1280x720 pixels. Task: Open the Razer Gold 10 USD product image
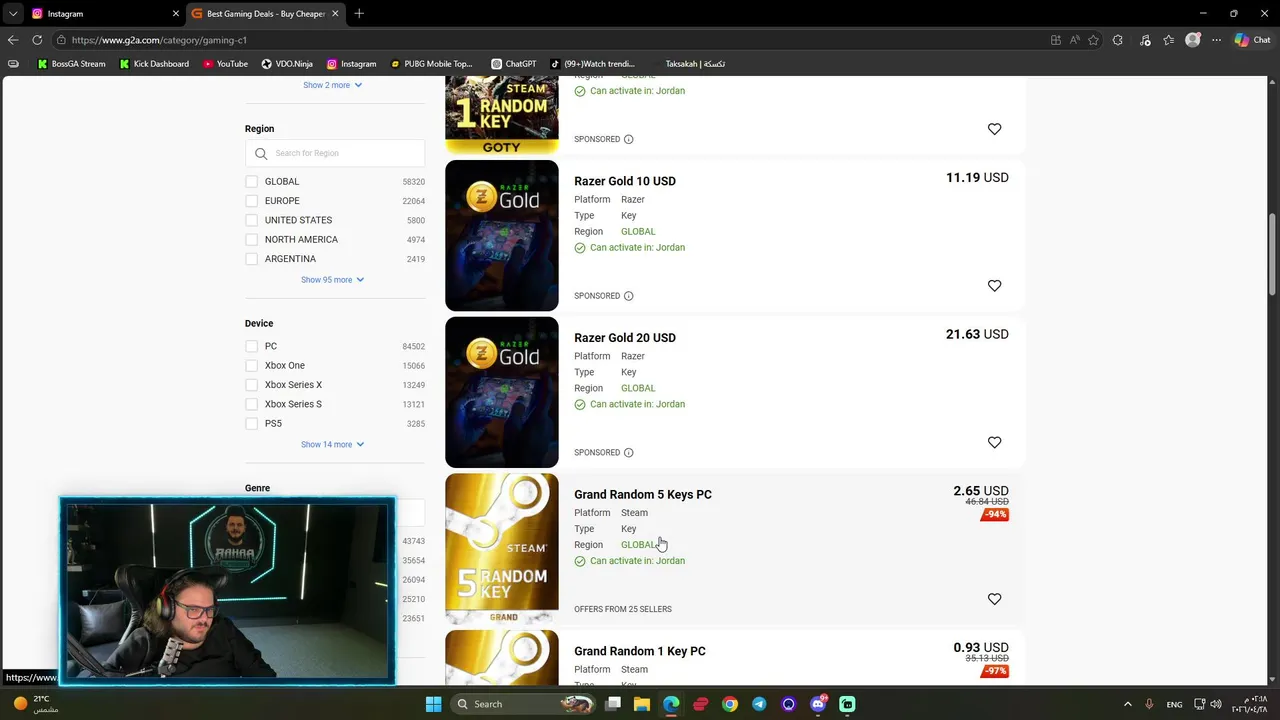[502, 236]
